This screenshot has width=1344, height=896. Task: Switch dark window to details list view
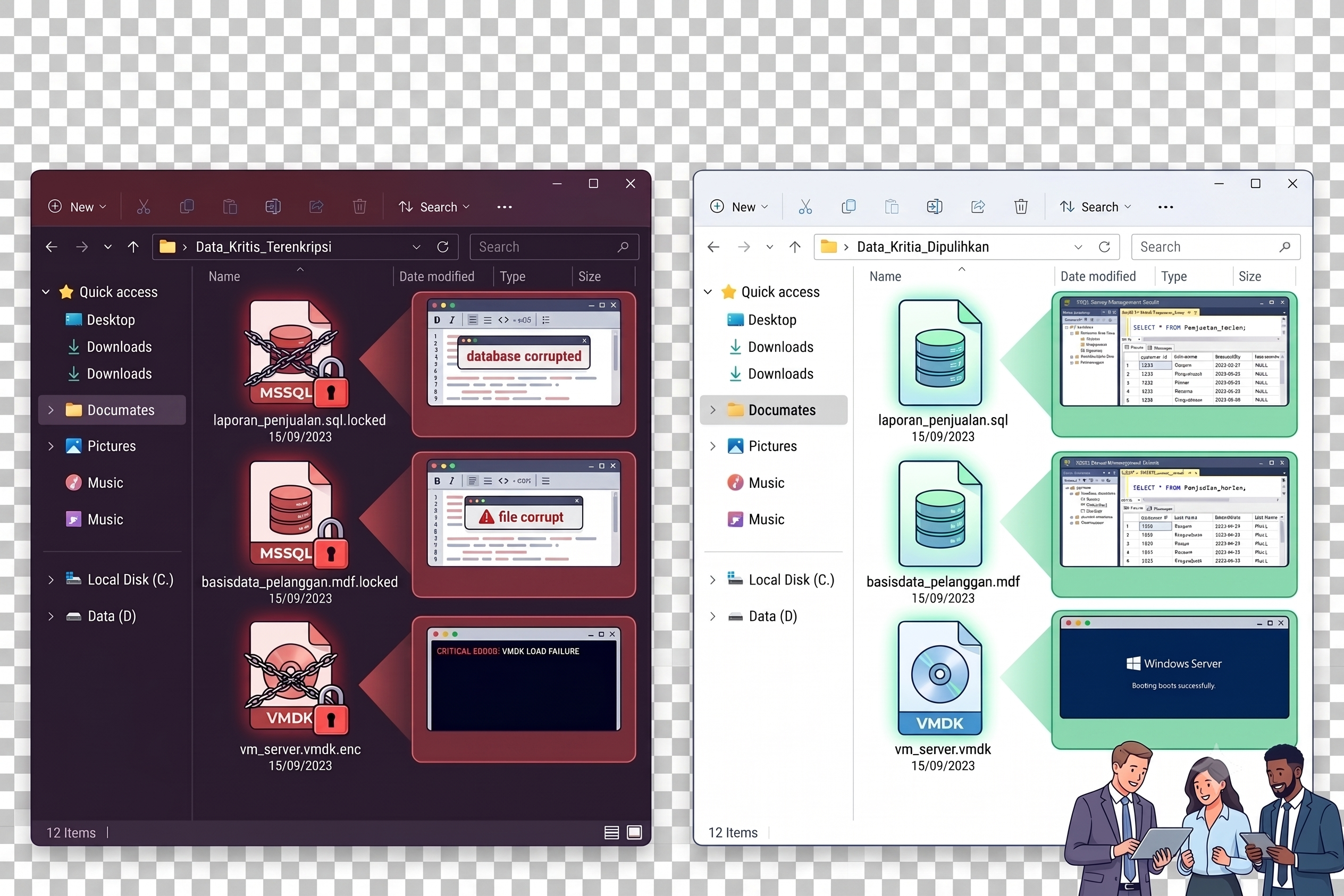(x=612, y=833)
